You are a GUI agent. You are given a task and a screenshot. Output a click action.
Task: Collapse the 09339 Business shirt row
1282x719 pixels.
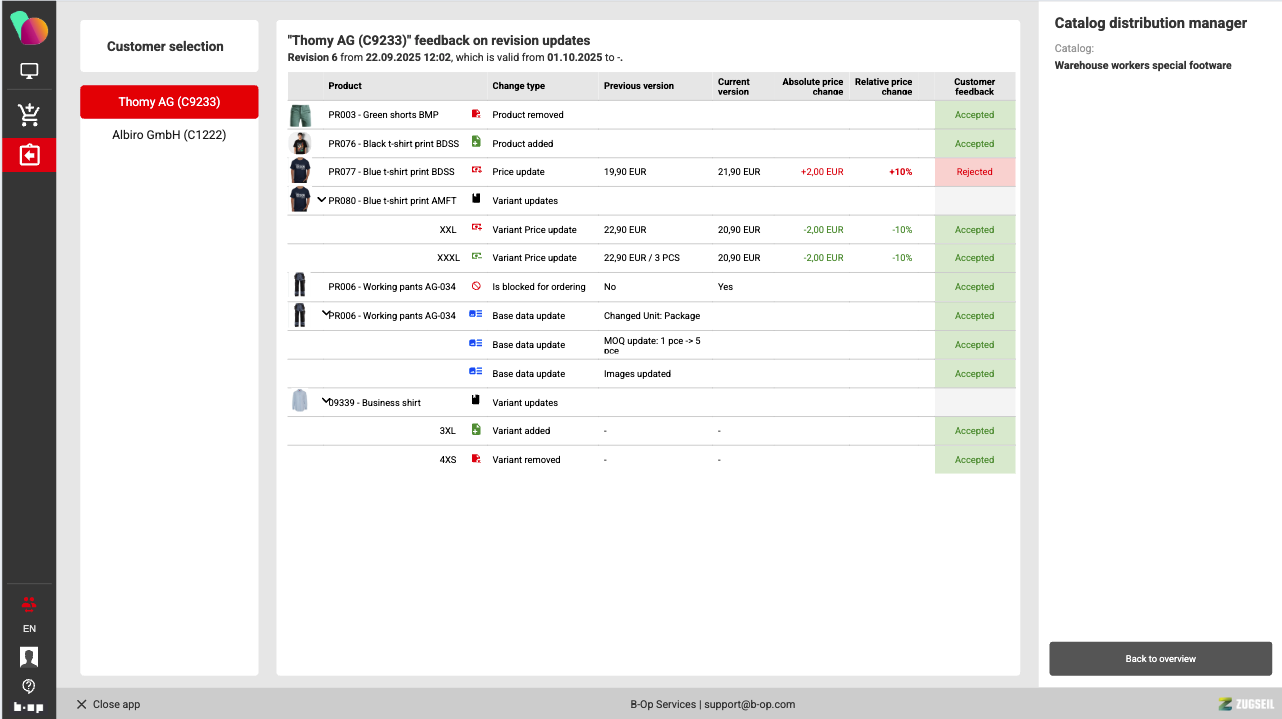[x=325, y=401]
